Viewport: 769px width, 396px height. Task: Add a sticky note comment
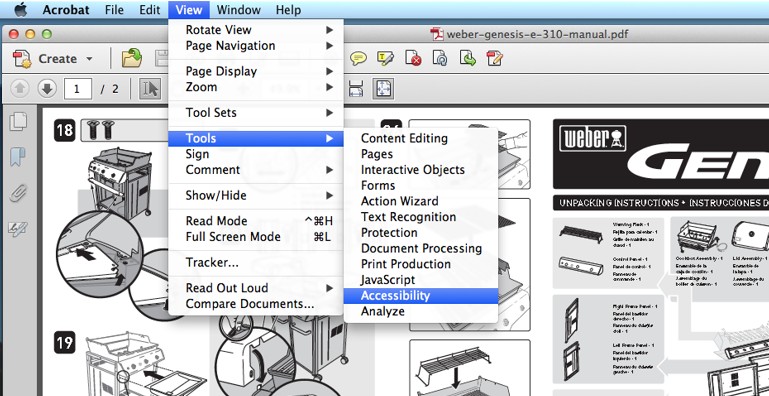[x=359, y=58]
